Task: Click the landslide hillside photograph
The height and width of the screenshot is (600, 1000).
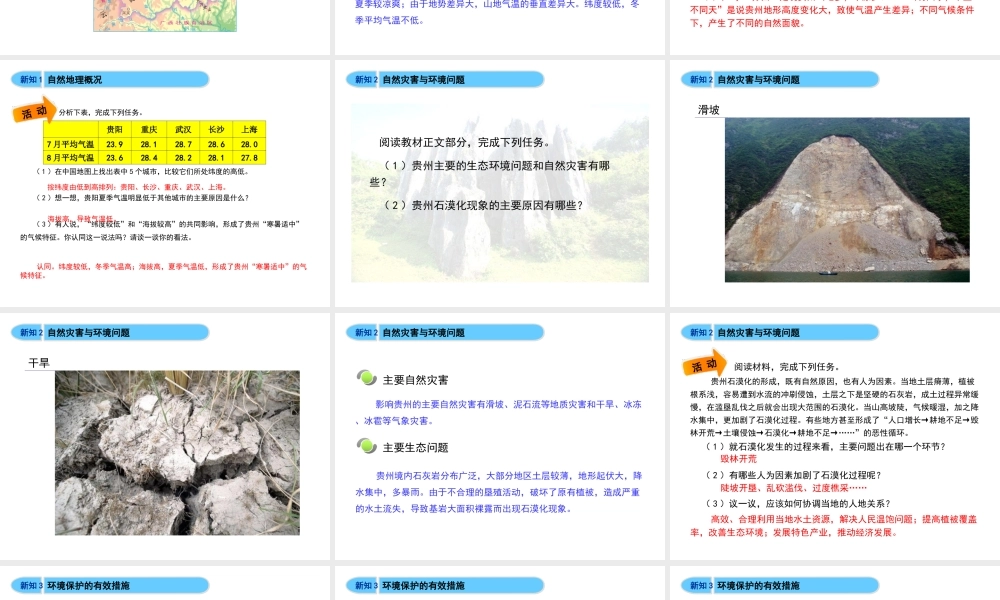Action: 847,200
